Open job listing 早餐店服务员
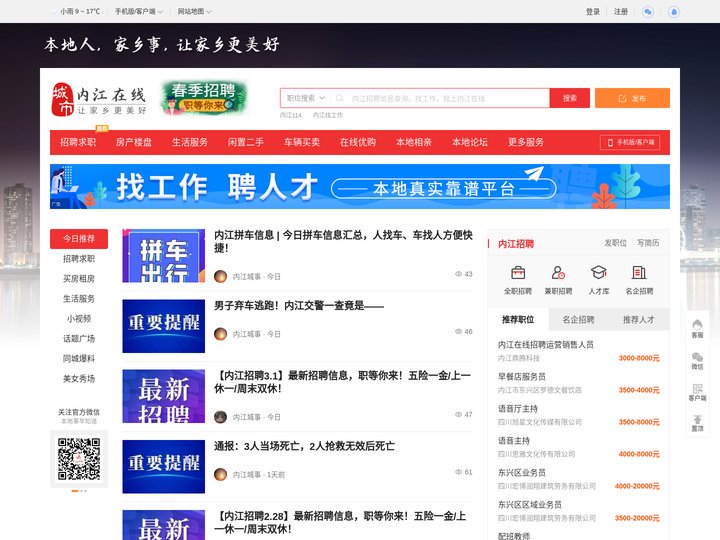This screenshot has width=720, height=540. click(522, 377)
